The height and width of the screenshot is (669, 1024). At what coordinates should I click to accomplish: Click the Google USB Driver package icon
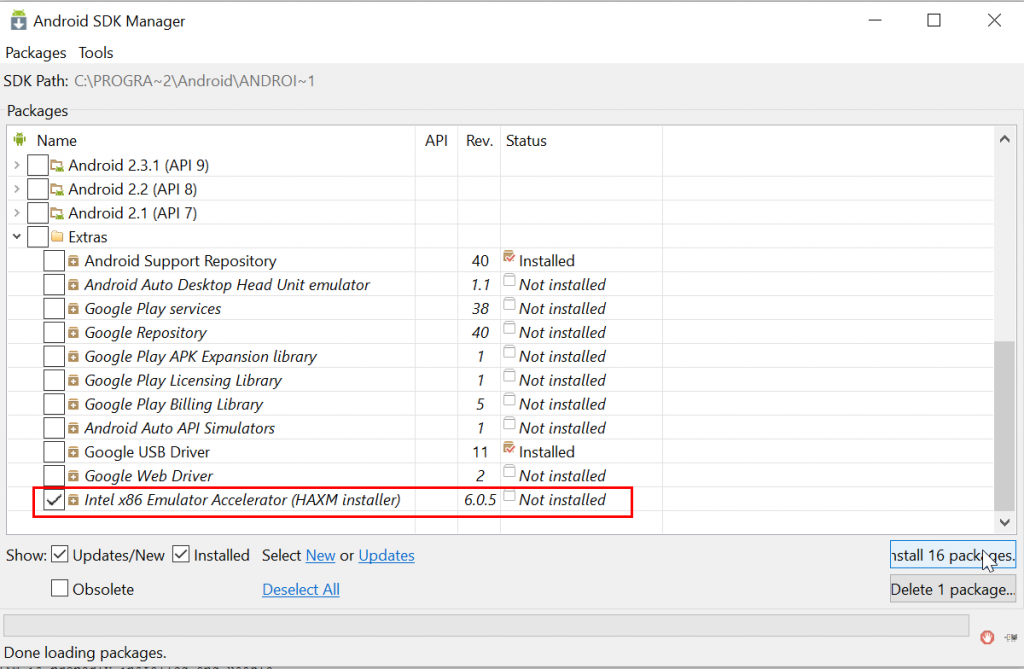tap(73, 452)
